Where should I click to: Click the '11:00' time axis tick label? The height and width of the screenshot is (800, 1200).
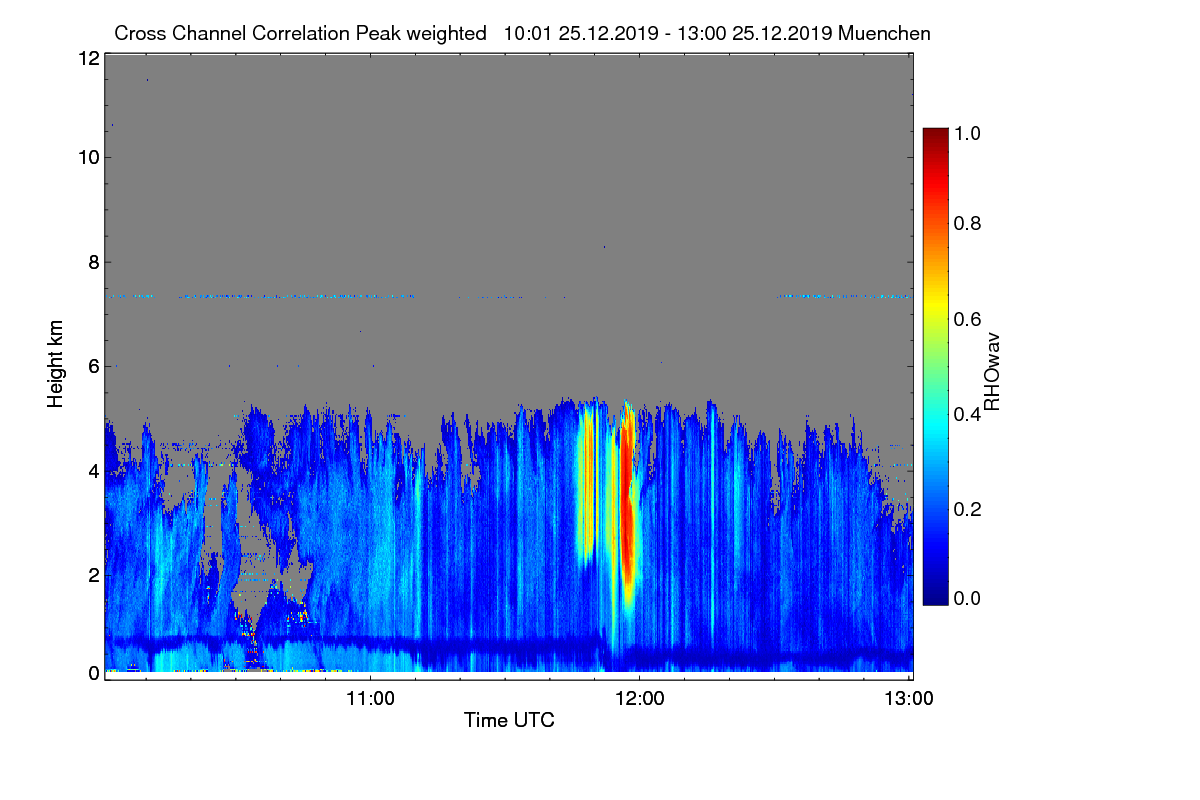pos(370,698)
